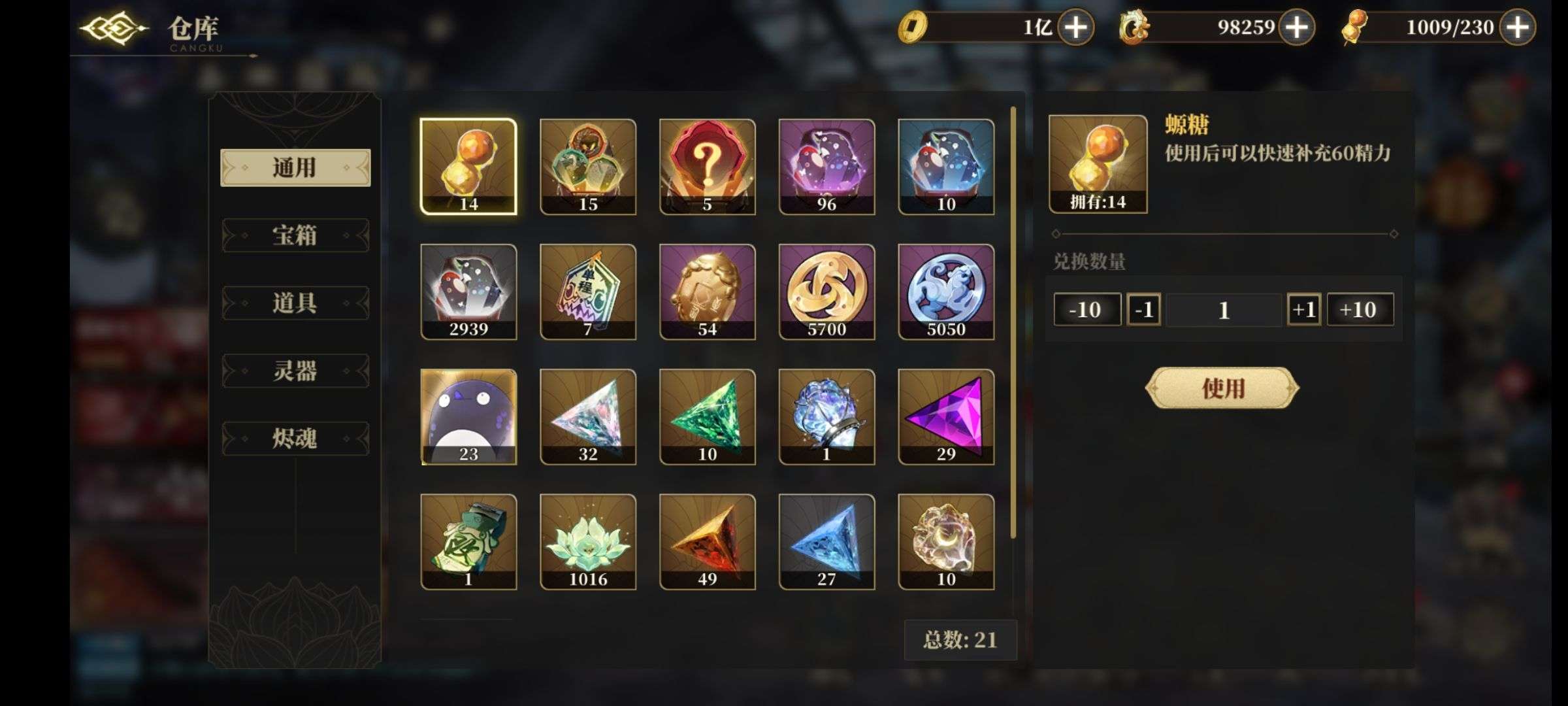Select the purple penguin creature item with 23
1568x706 pixels.
coord(468,417)
